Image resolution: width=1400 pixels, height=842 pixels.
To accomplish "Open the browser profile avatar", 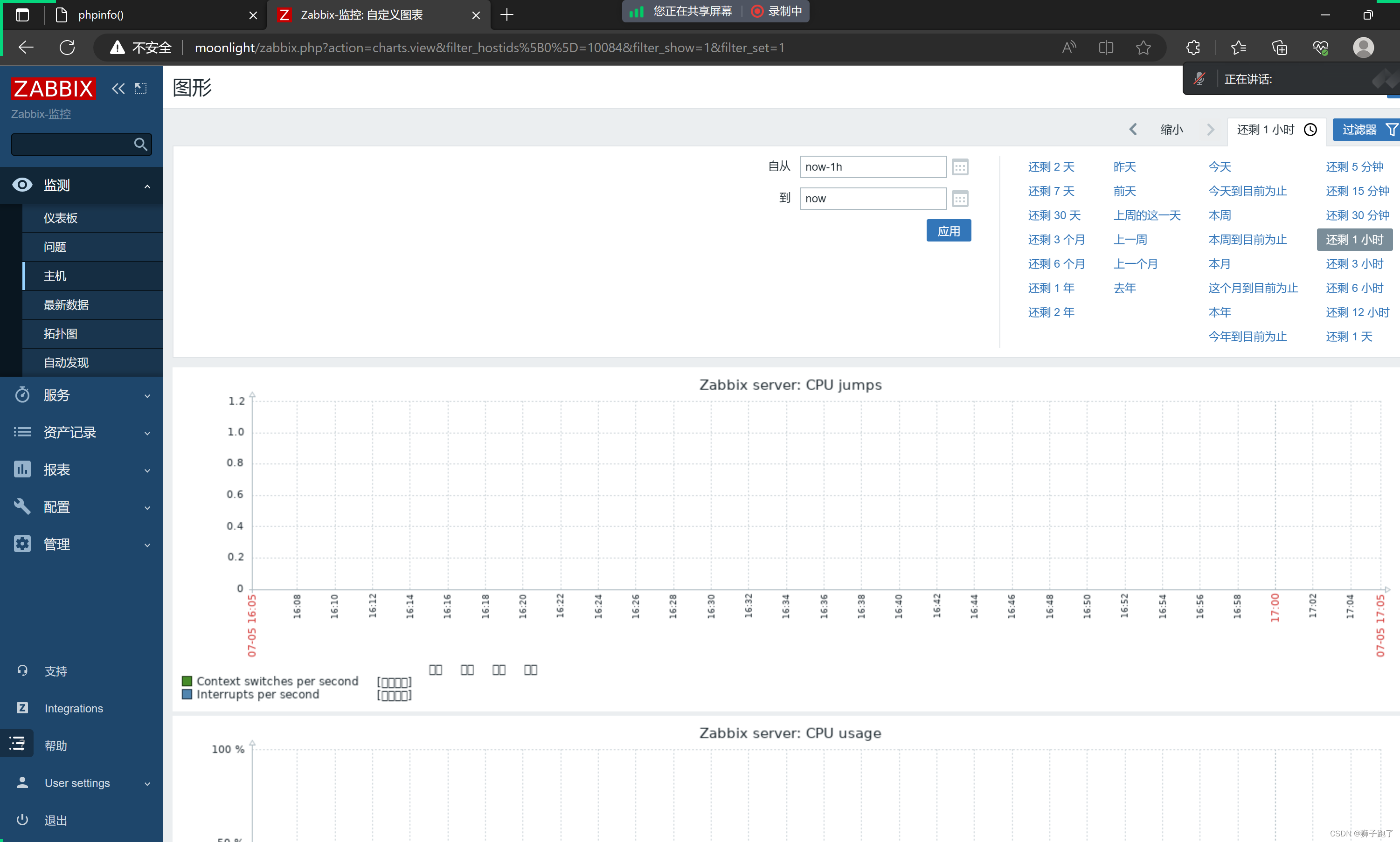I will 1363,48.
